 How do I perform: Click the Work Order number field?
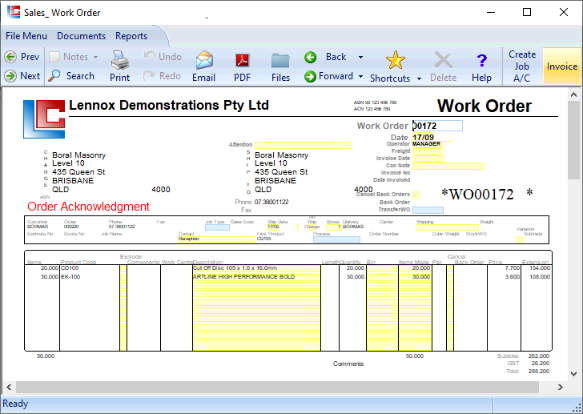[437, 126]
